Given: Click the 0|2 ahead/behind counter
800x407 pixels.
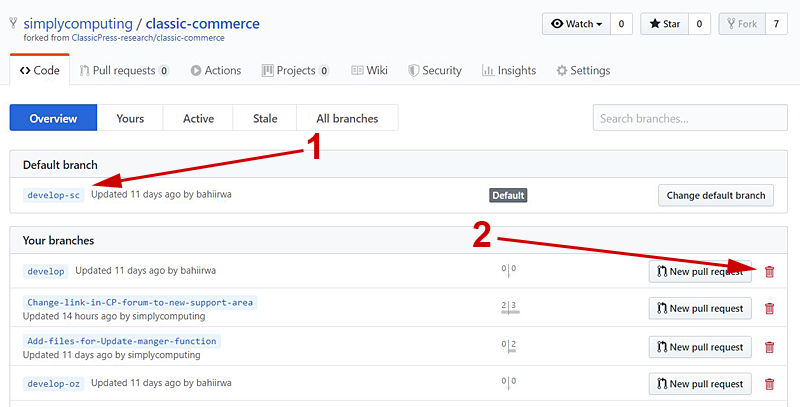Looking at the screenshot, I should click(509, 345).
